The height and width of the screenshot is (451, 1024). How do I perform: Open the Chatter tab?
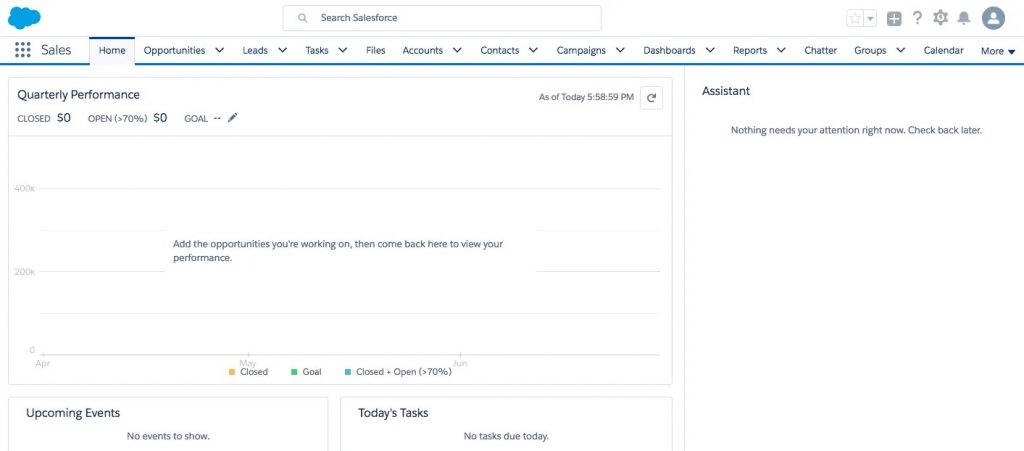coord(820,50)
